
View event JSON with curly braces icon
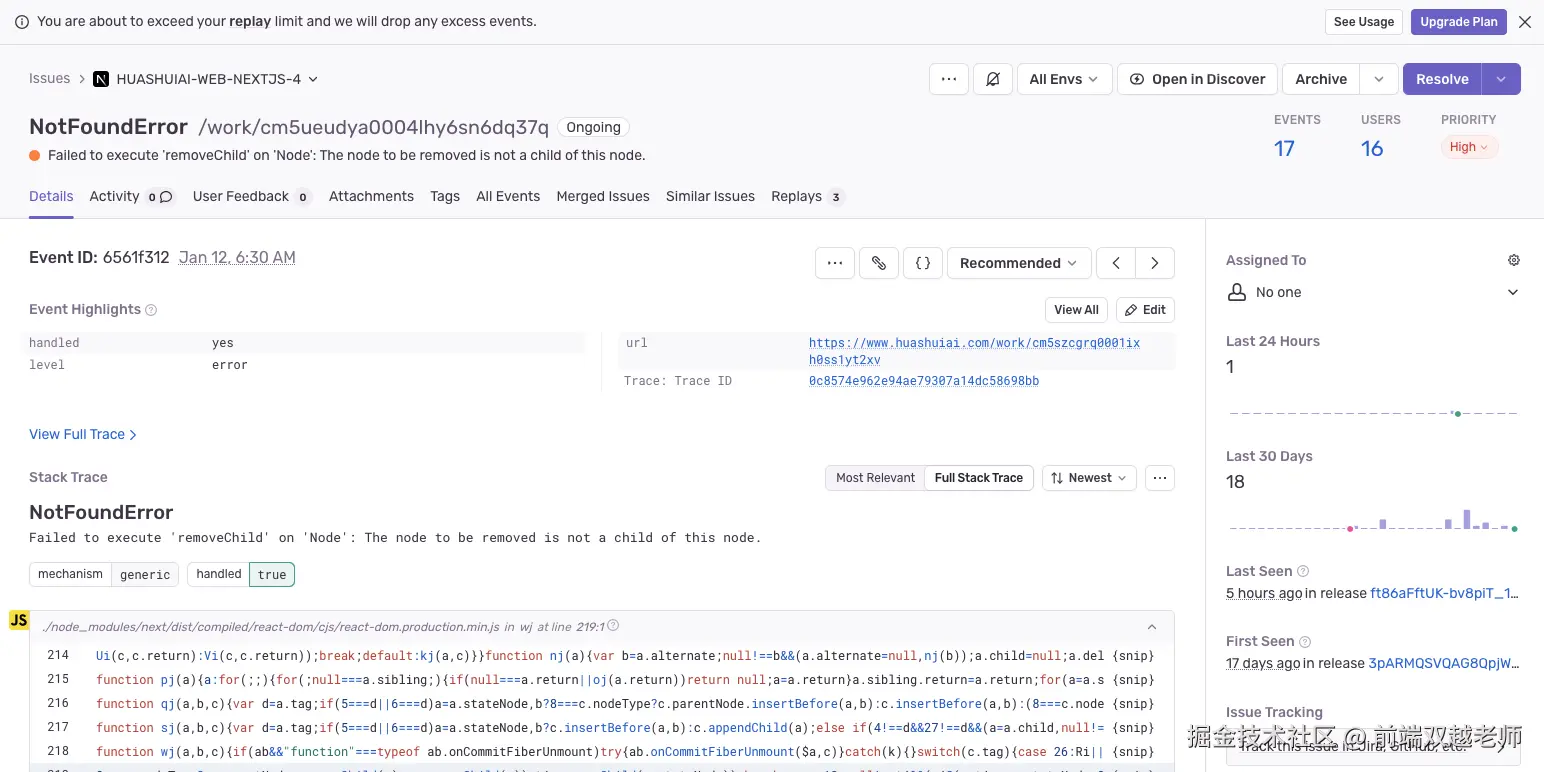click(x=923, y=263)
